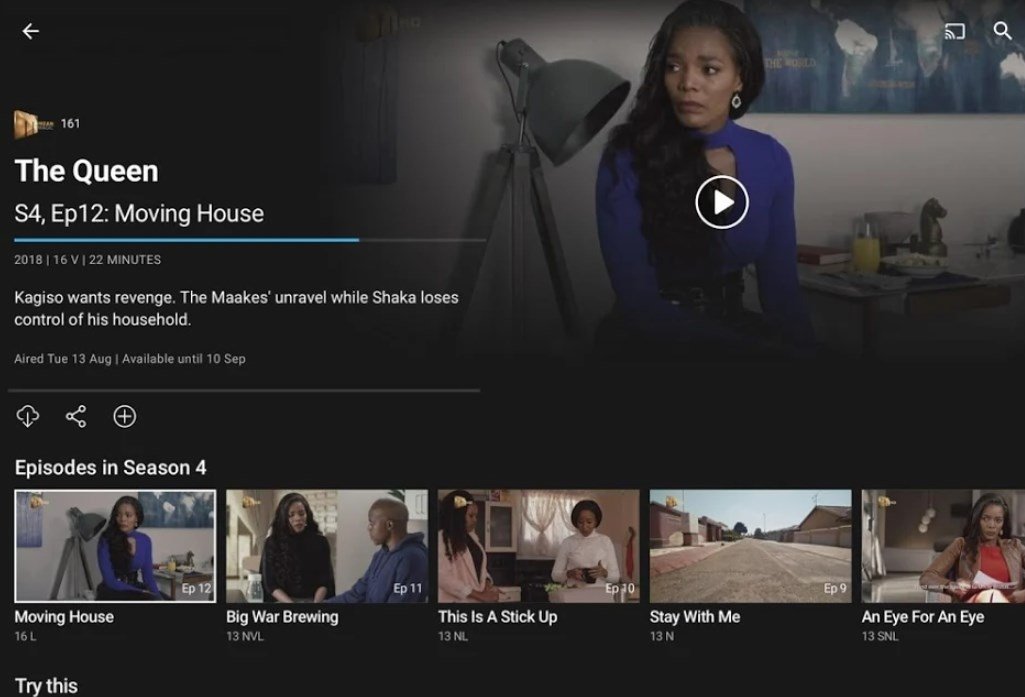Go back using the arrow icon

[x=30, y=31]
